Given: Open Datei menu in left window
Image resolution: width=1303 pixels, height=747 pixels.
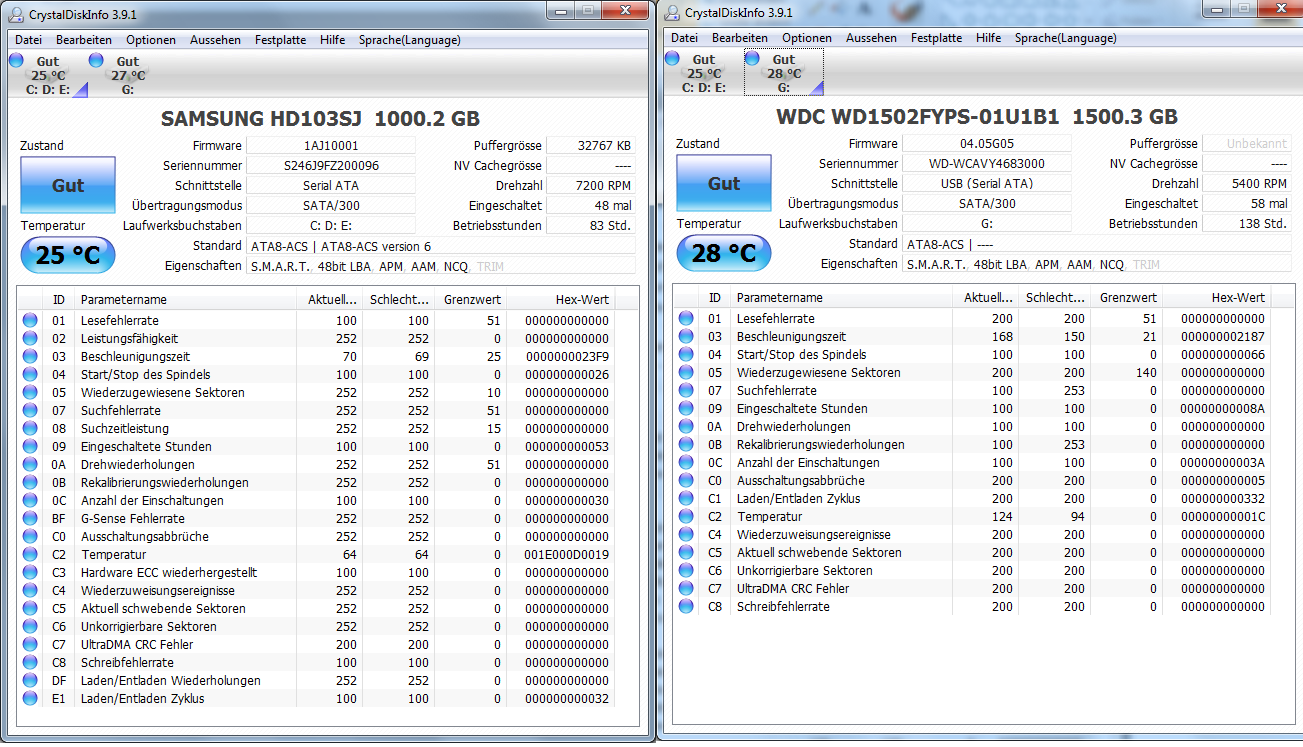Looking at the screenshot, I should click(28, 40).
